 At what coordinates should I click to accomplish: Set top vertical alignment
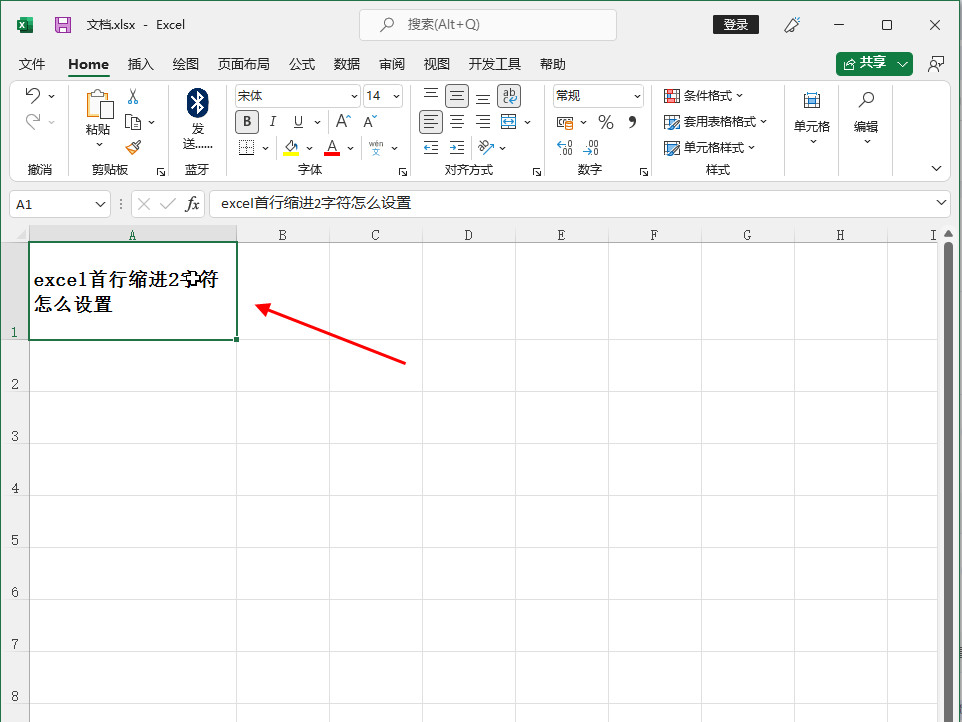tap(431, 94)
